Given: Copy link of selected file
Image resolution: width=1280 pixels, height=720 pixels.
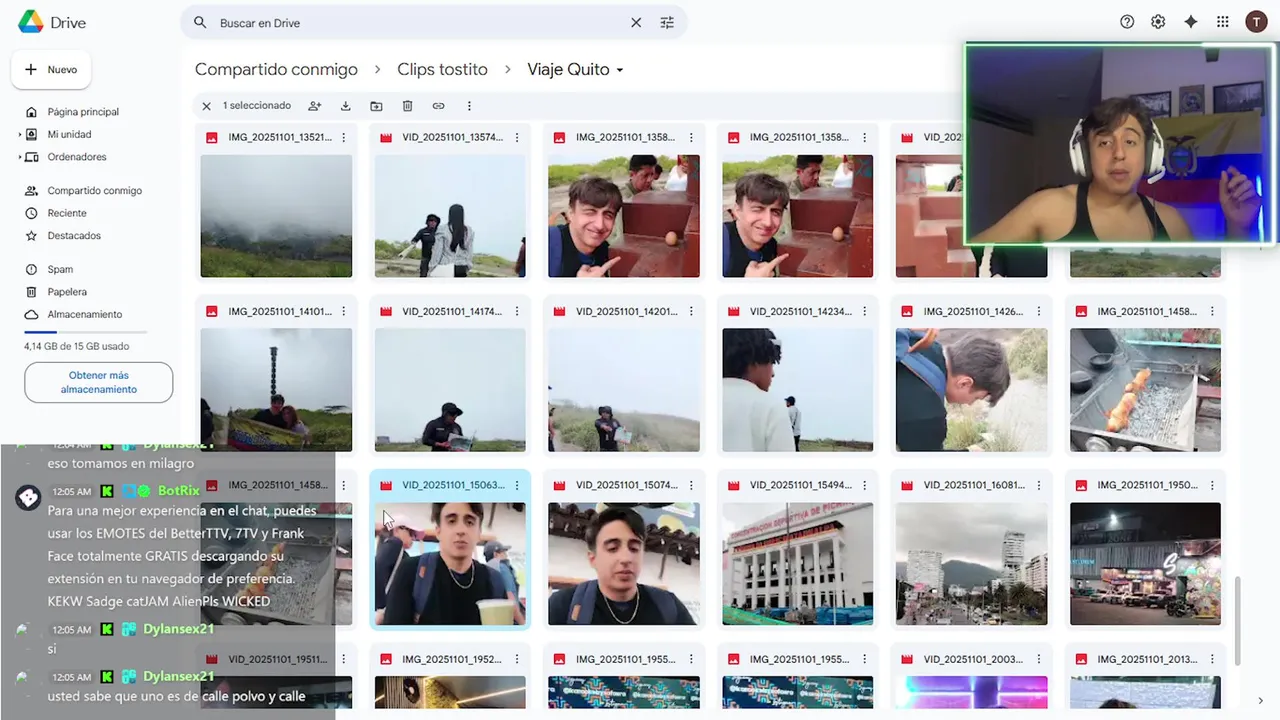Looking at the screenshot, I should coord(438,106).
